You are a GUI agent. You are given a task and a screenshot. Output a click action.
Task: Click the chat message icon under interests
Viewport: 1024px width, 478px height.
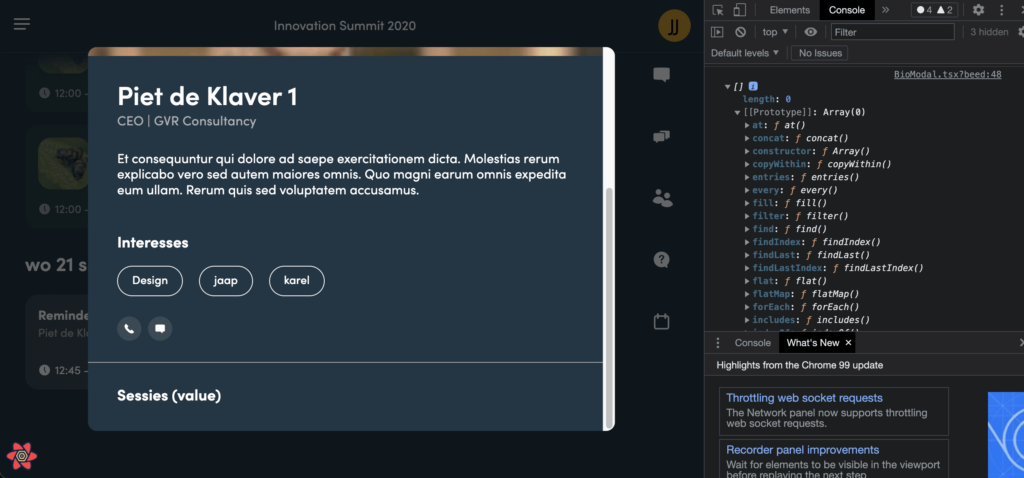point(160,328)
